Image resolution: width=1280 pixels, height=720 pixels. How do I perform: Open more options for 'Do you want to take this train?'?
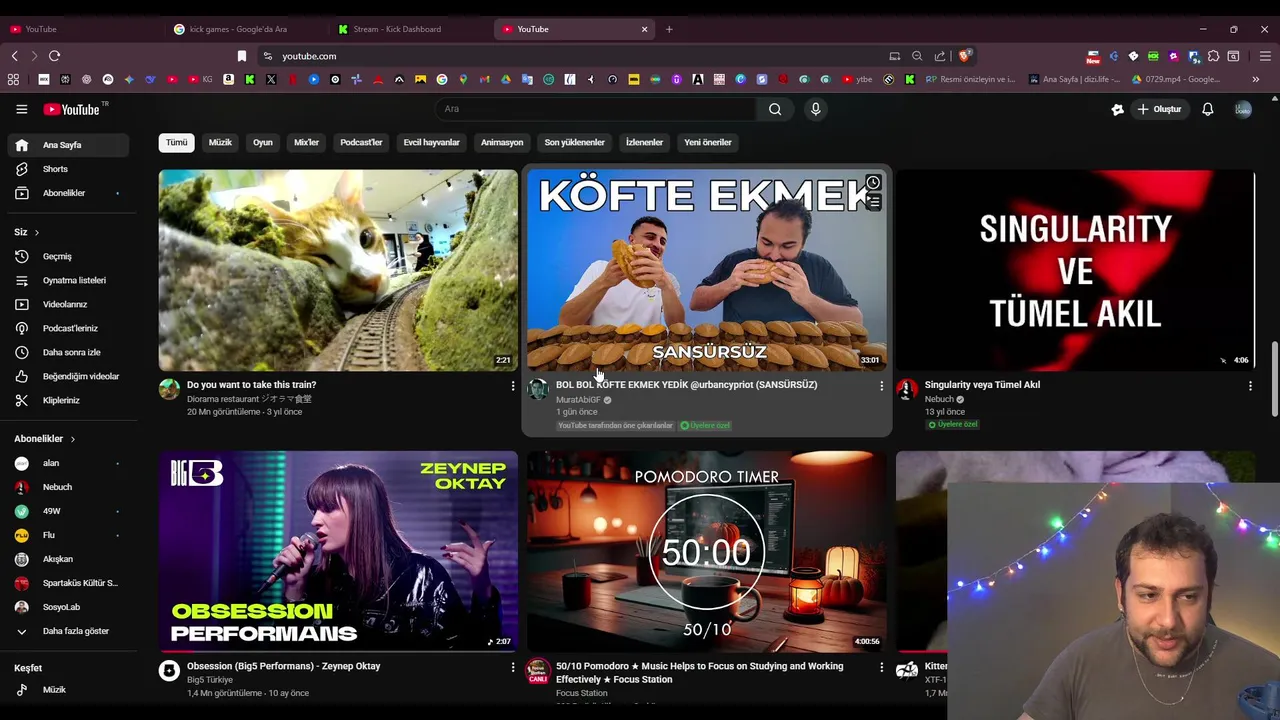(513, 386)
